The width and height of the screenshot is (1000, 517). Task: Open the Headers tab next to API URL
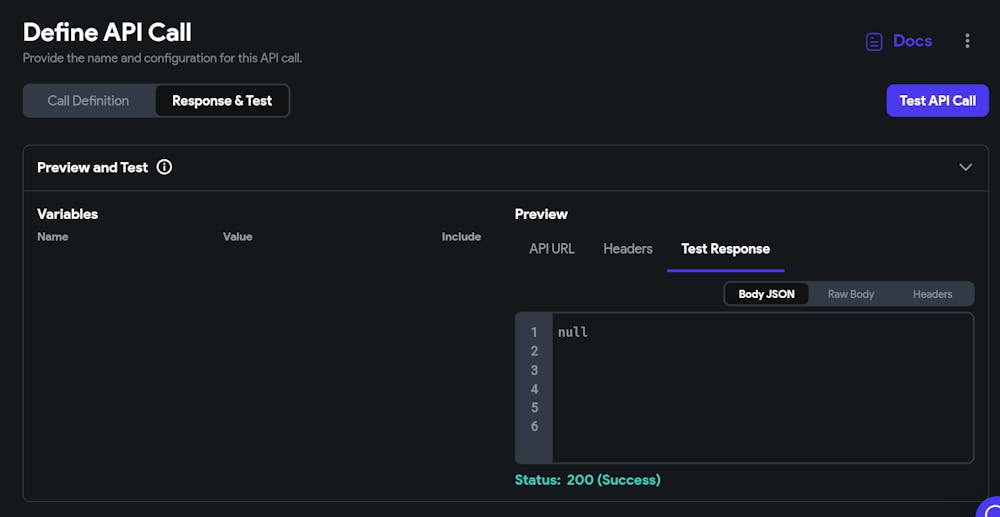point(628,248)
